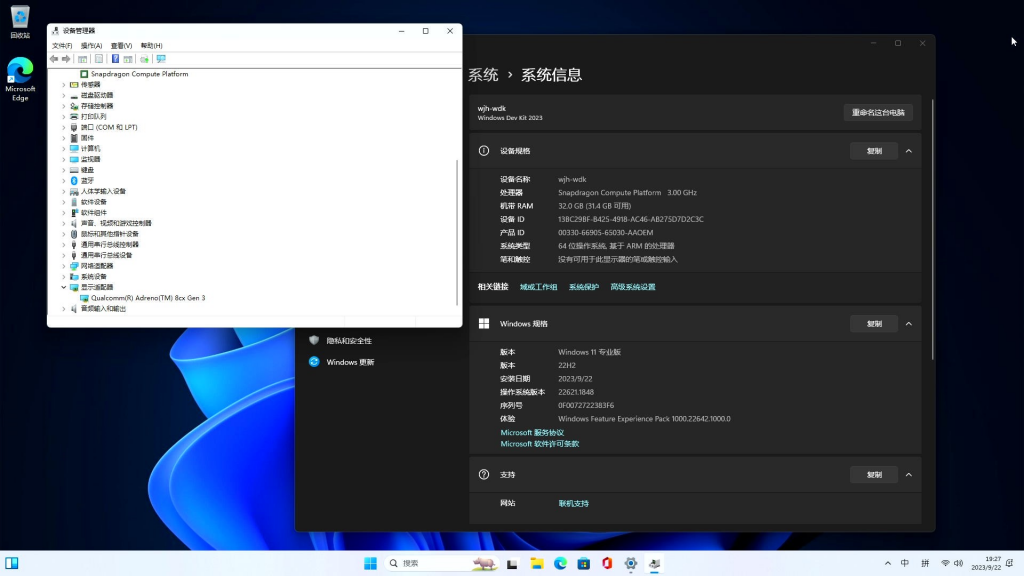Click the 重命名这台电脑 button
This screenshot has height=576, width=1024.
pyautogui.click(x=878, y=112)
